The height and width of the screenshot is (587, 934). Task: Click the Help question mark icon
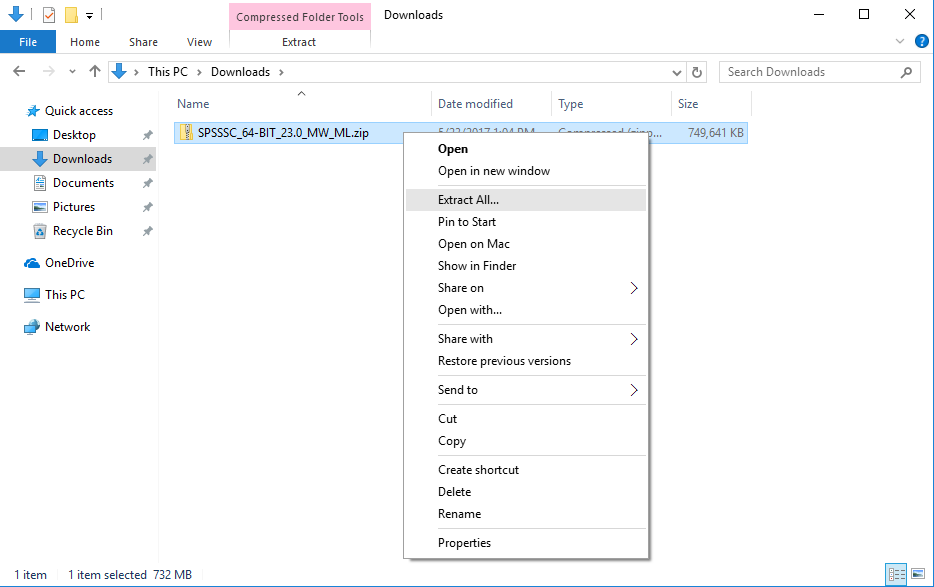click(921, 41)
